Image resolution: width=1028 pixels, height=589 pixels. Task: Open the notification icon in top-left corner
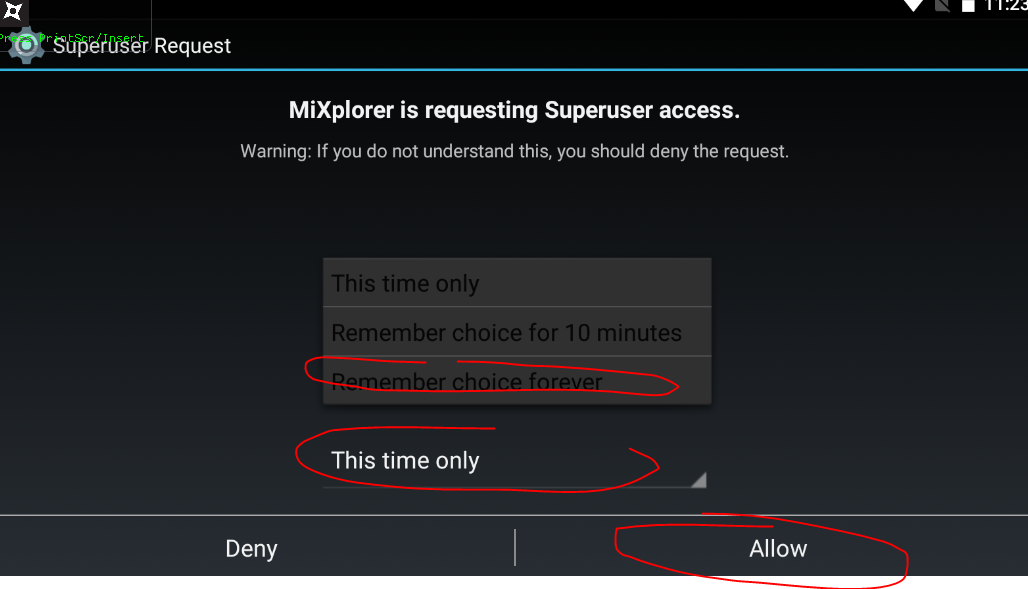[13, 11]
